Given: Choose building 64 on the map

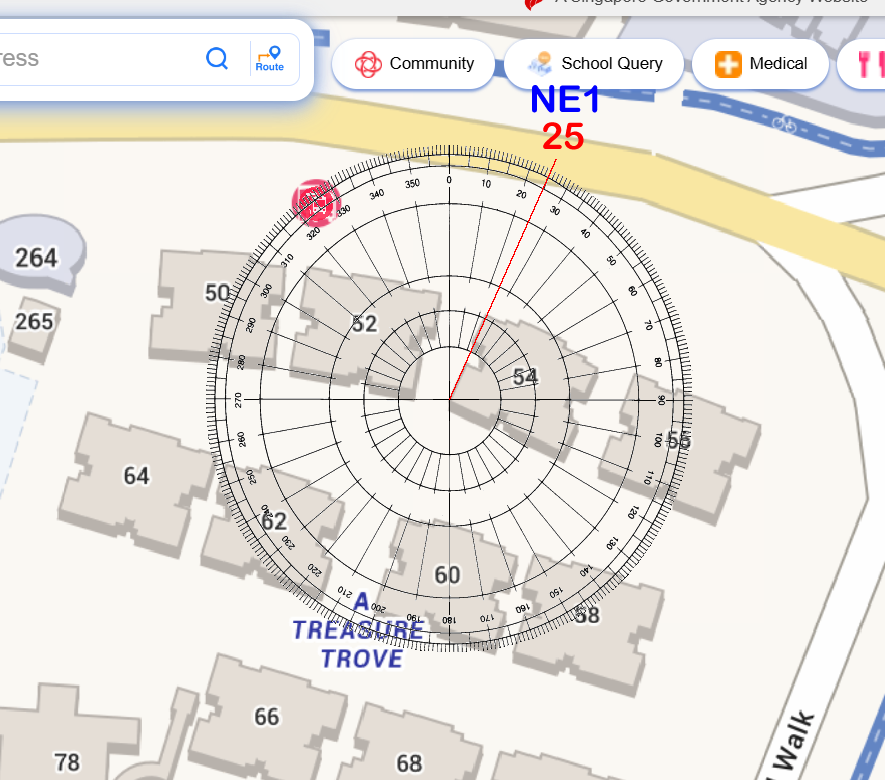Looking at the screenshot, I should pyautogui.click(x=136, y=475).
